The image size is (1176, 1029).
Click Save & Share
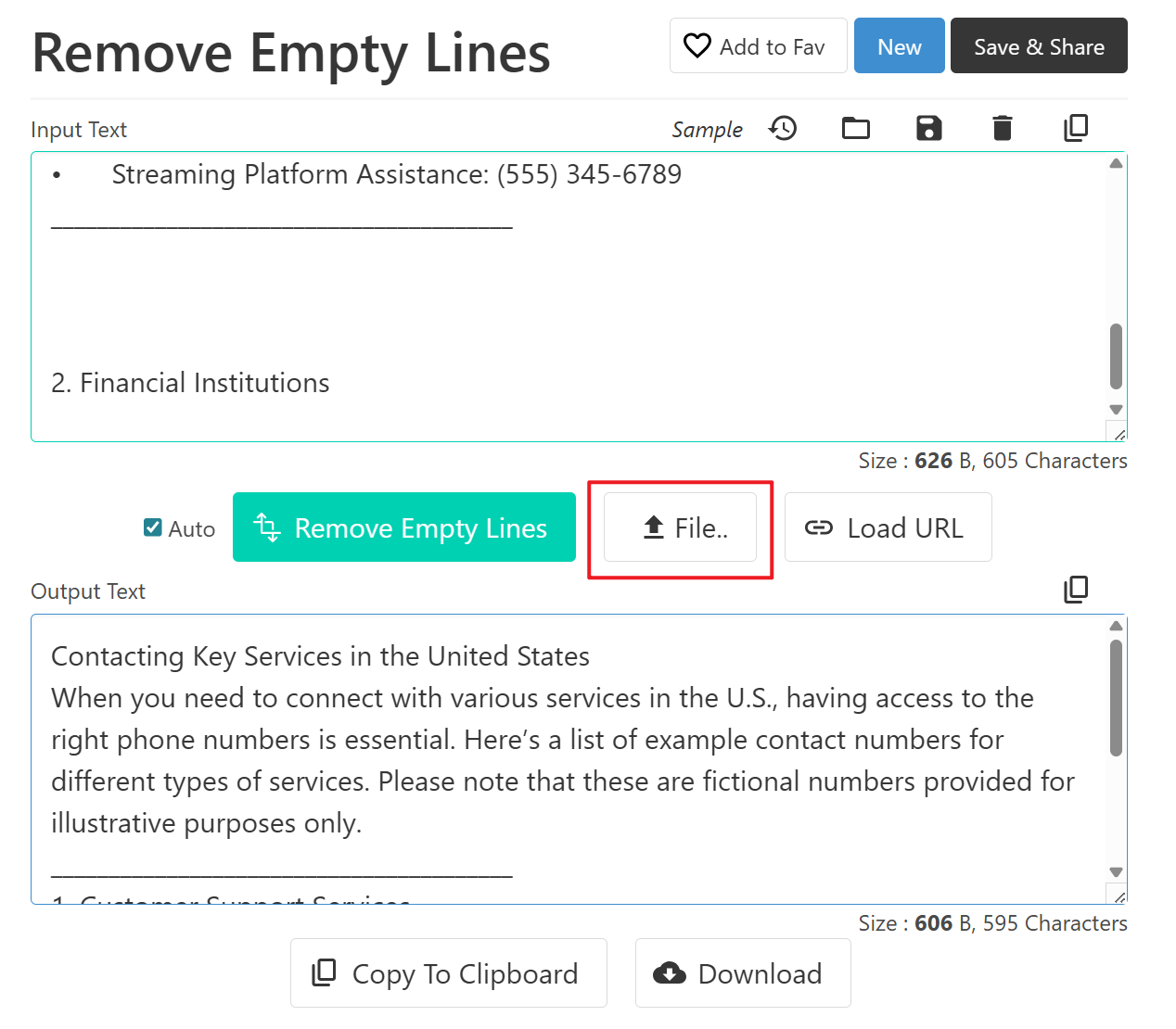(1038, 46)
